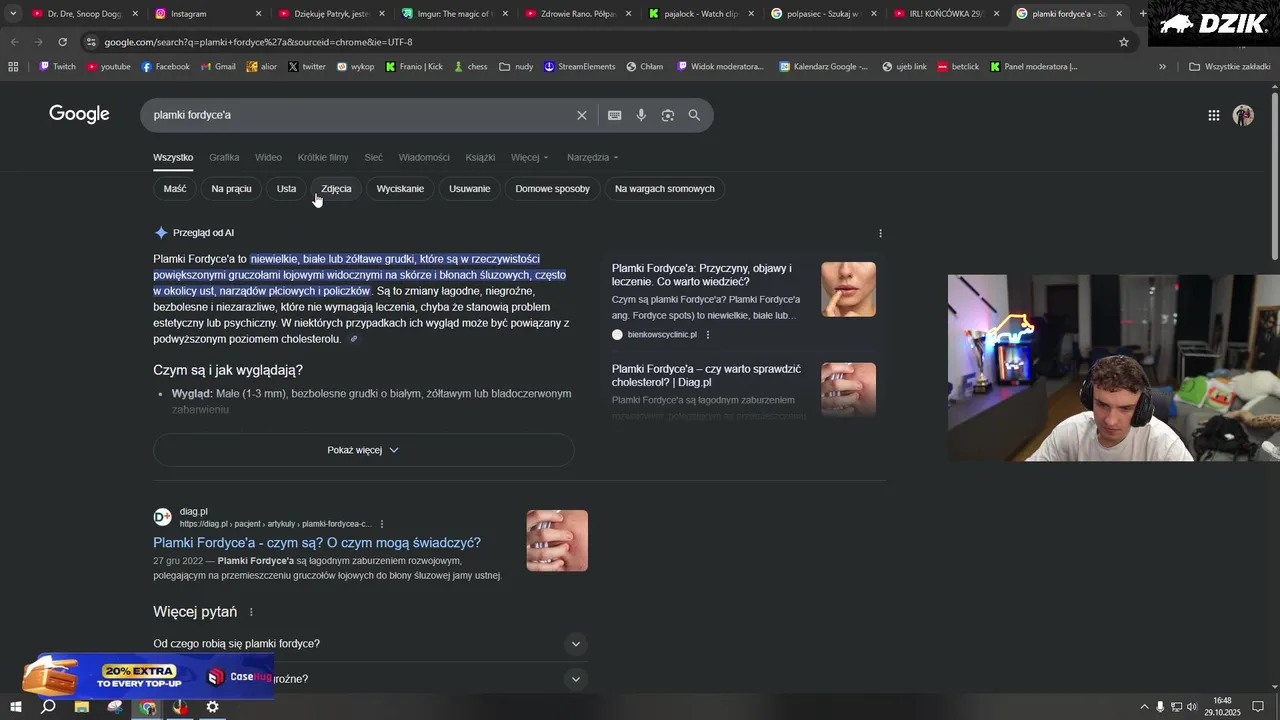Open the nudy bookmarks folder
This screenshot has height=720, width=1280.
(516, 67)
